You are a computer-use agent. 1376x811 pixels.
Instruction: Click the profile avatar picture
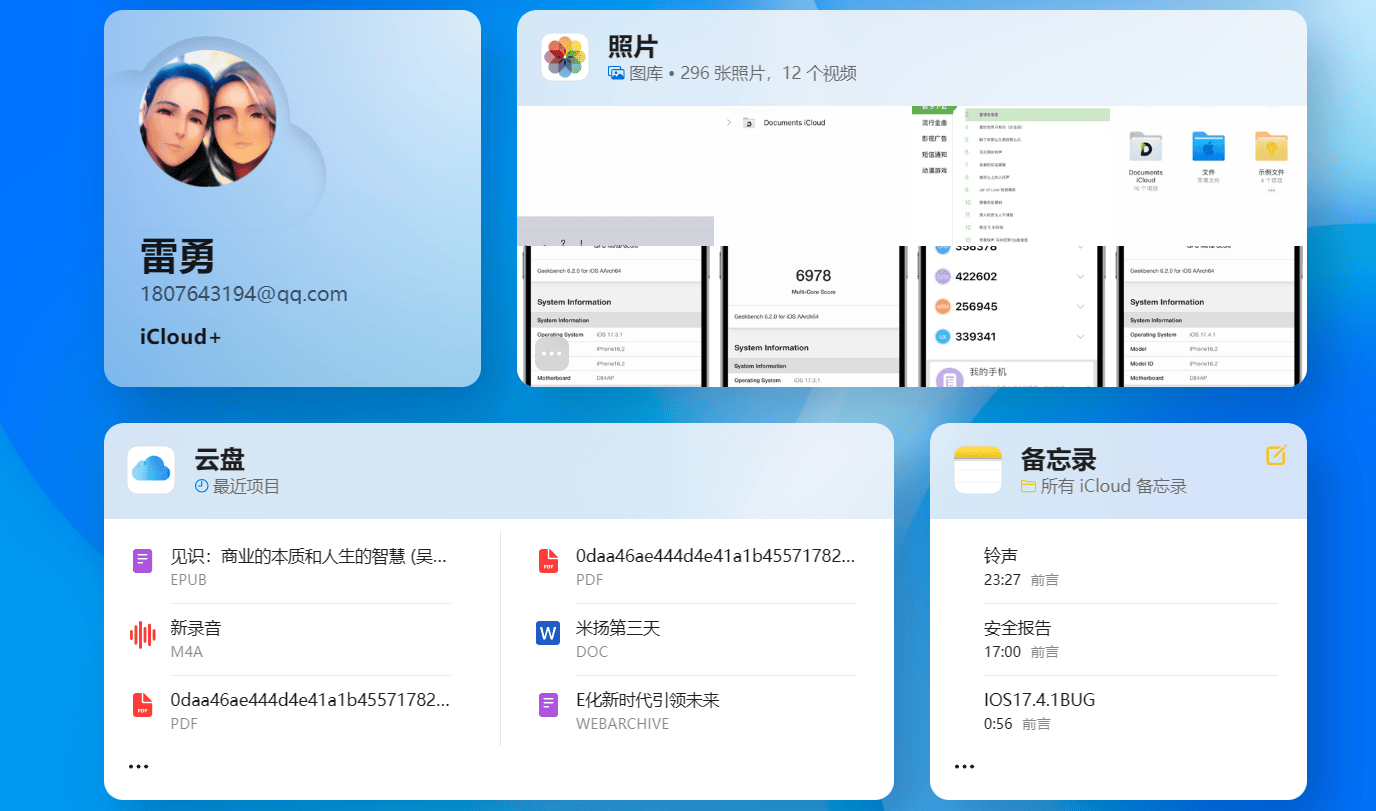pyautogui.click(x=208, y=118)
